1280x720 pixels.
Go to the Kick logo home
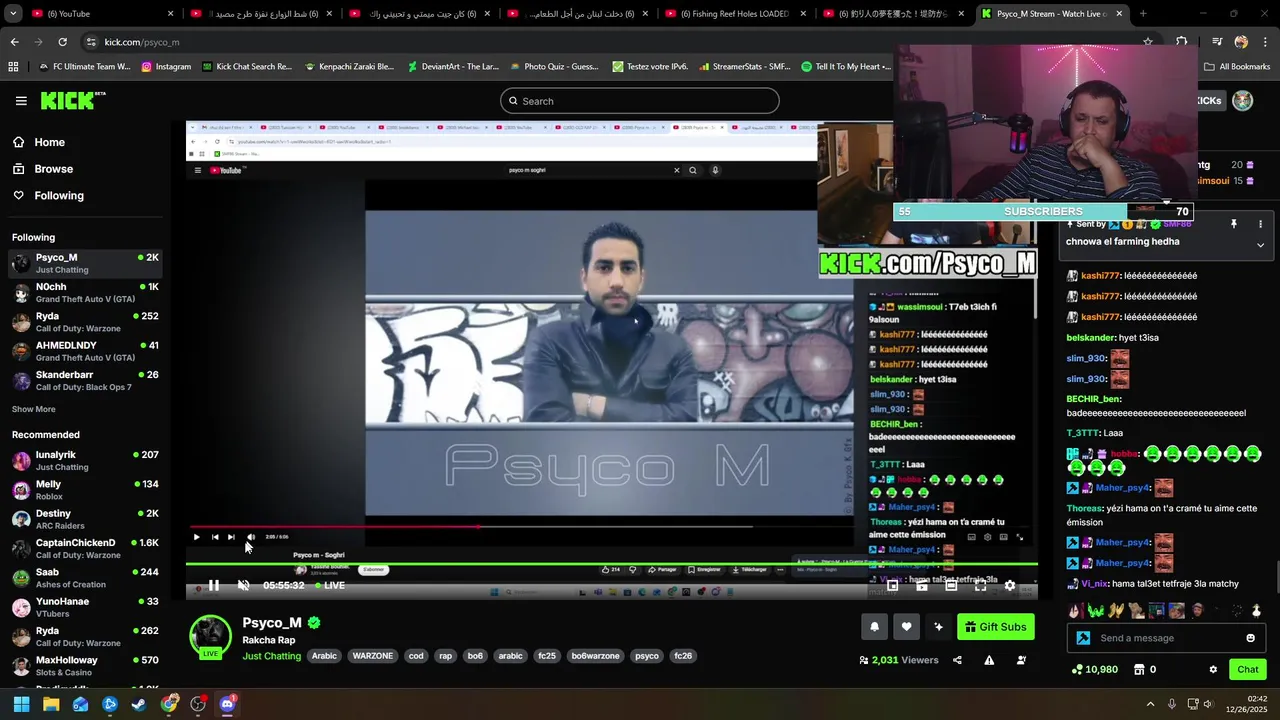pyautogui.click(x=72, y=100)
